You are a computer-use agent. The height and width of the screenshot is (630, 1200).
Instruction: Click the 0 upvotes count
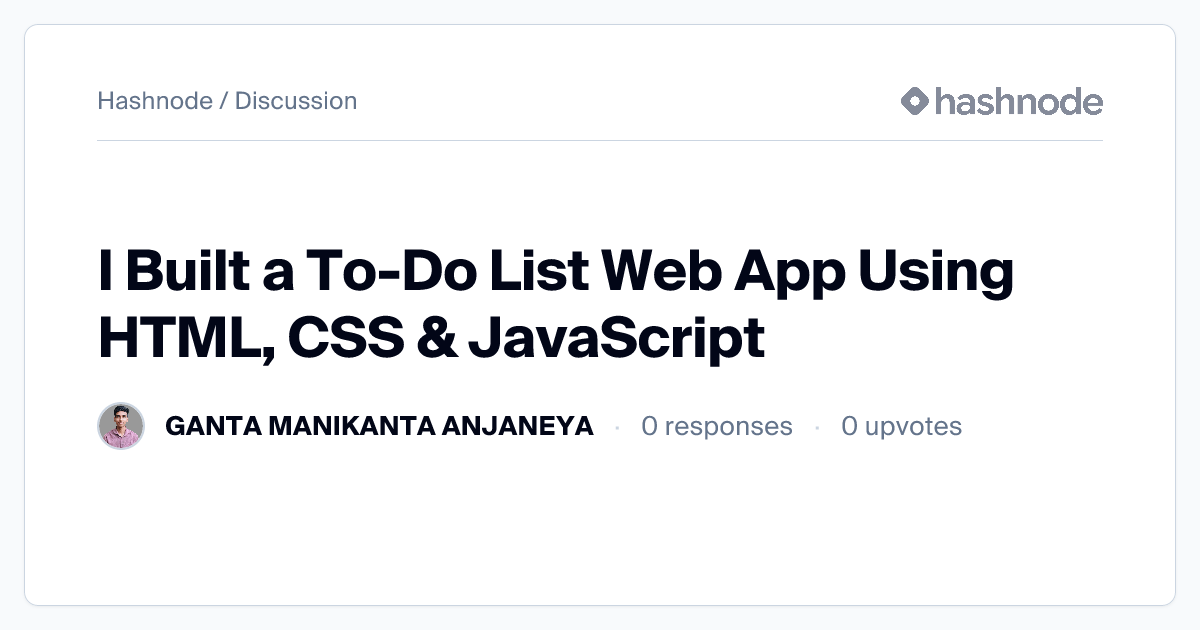pos(901,427)
